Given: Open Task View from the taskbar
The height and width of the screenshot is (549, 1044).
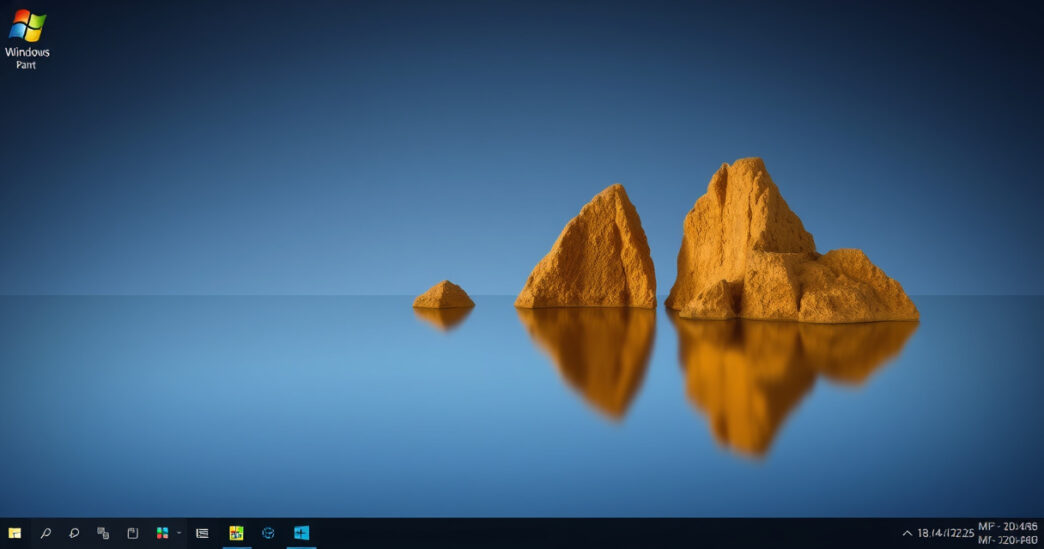Looking at the screenshot, I should (103, 533).
